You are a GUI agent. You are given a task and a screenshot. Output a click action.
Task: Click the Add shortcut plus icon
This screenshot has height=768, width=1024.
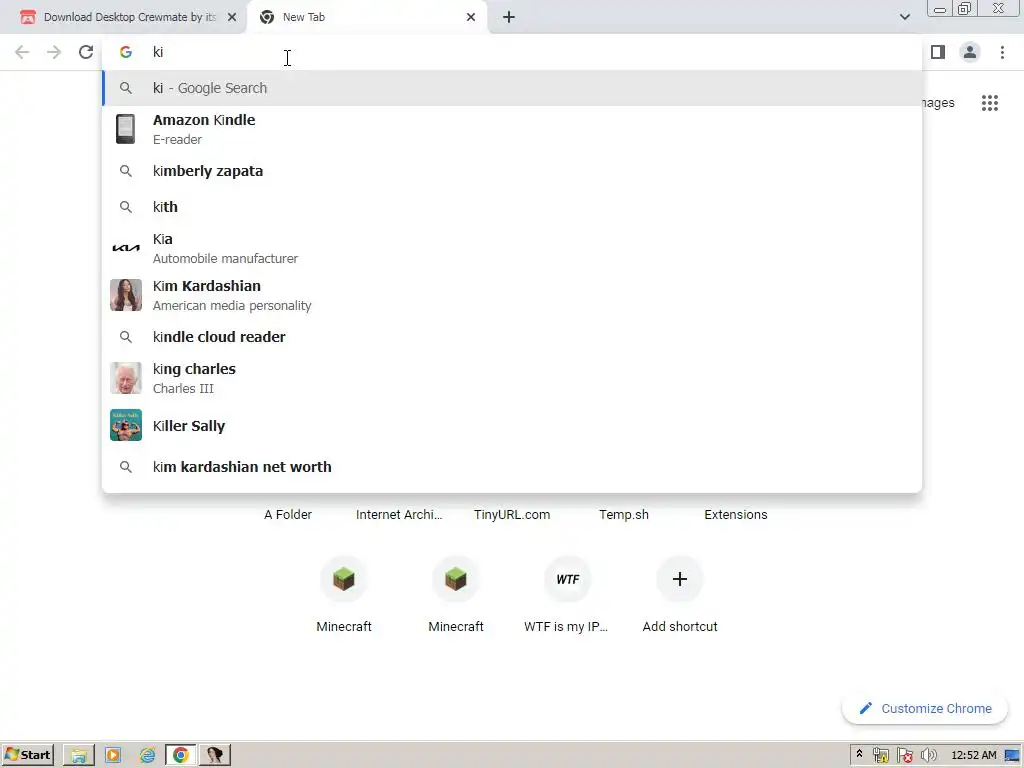(x=679, y=579)
